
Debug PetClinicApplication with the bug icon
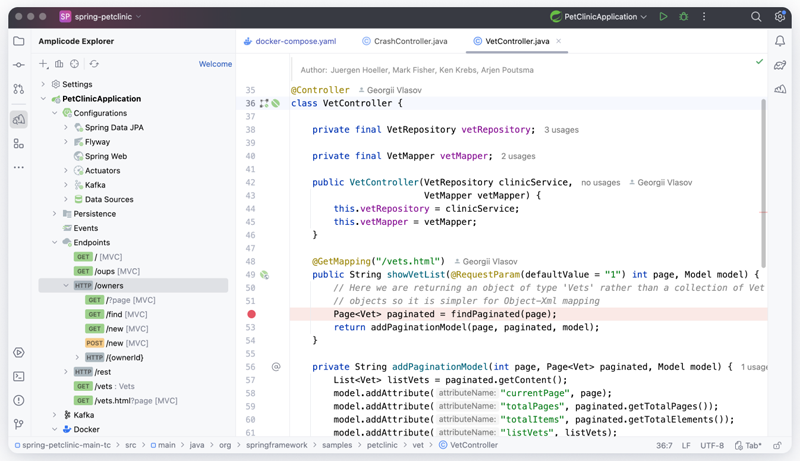pos(684,16)
